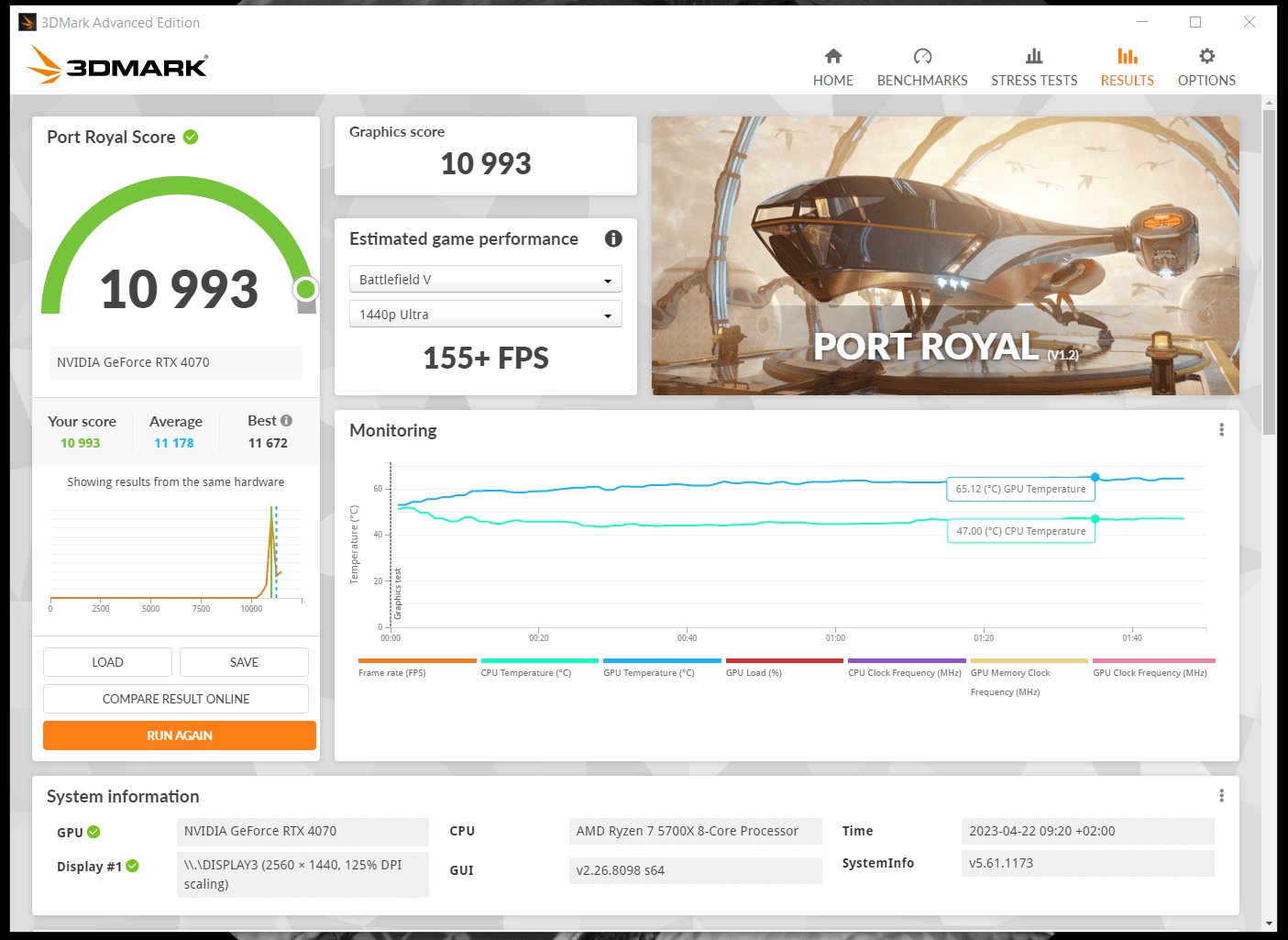Switch to the Results tab
The image size is (1288, 940).
pos(1127,68)
